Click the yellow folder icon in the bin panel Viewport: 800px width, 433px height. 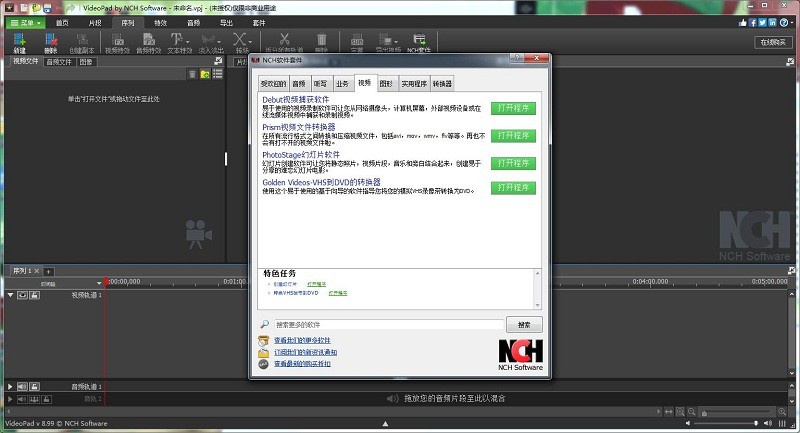click(205, 74)
